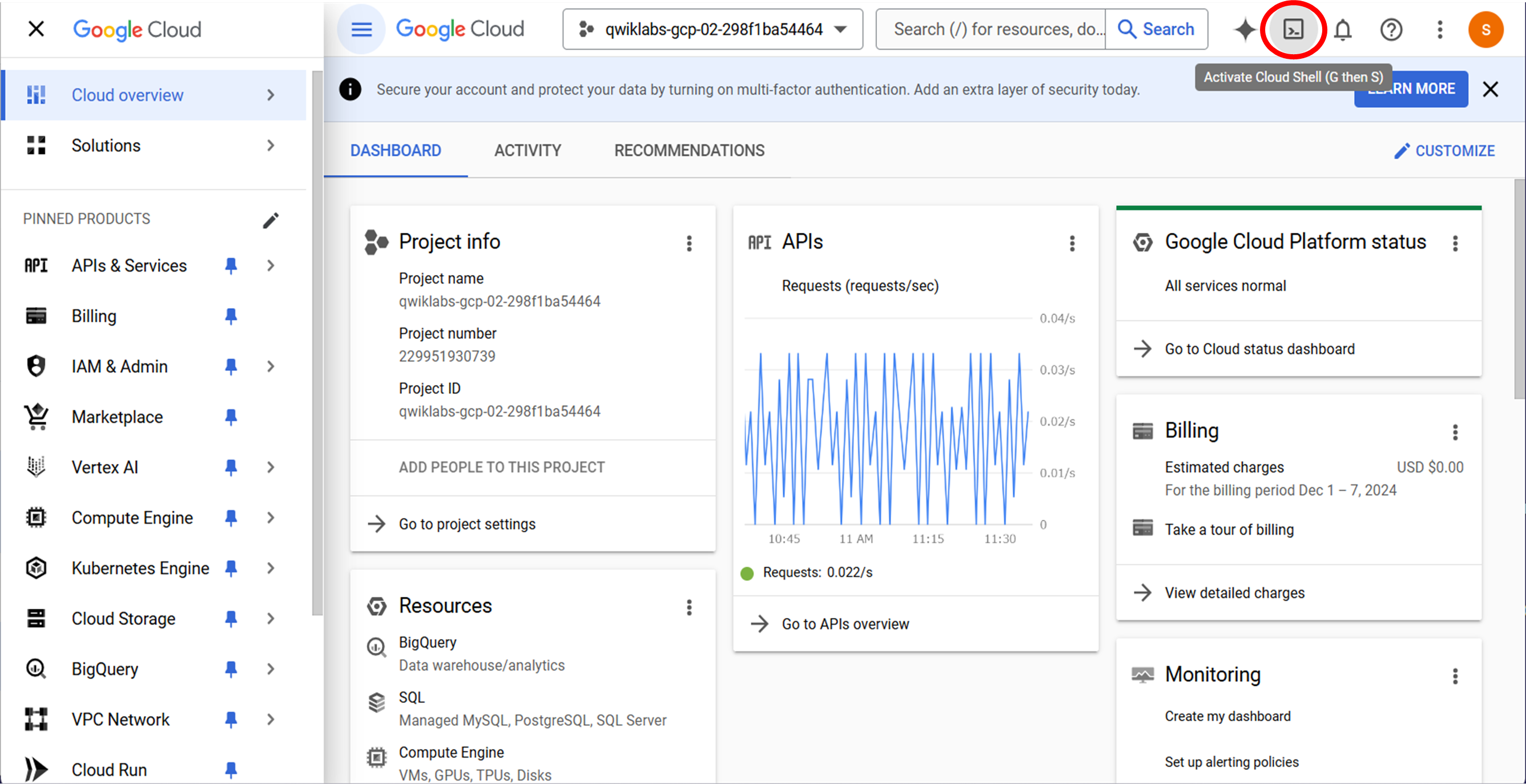Image resolution: width=1526 pixels, height=784 pixels.
Task: Unpin BigQuery pin icon
Action: tap(231, 669)
